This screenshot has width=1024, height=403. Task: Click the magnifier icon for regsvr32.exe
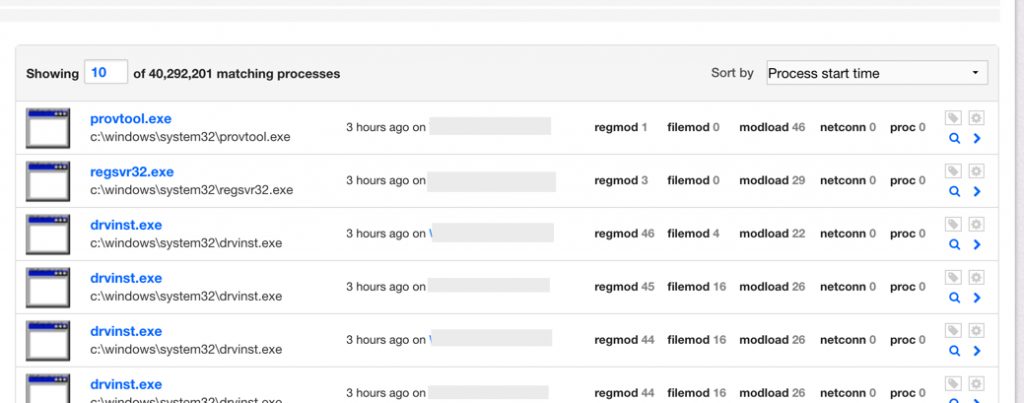[x=954, y=191]
